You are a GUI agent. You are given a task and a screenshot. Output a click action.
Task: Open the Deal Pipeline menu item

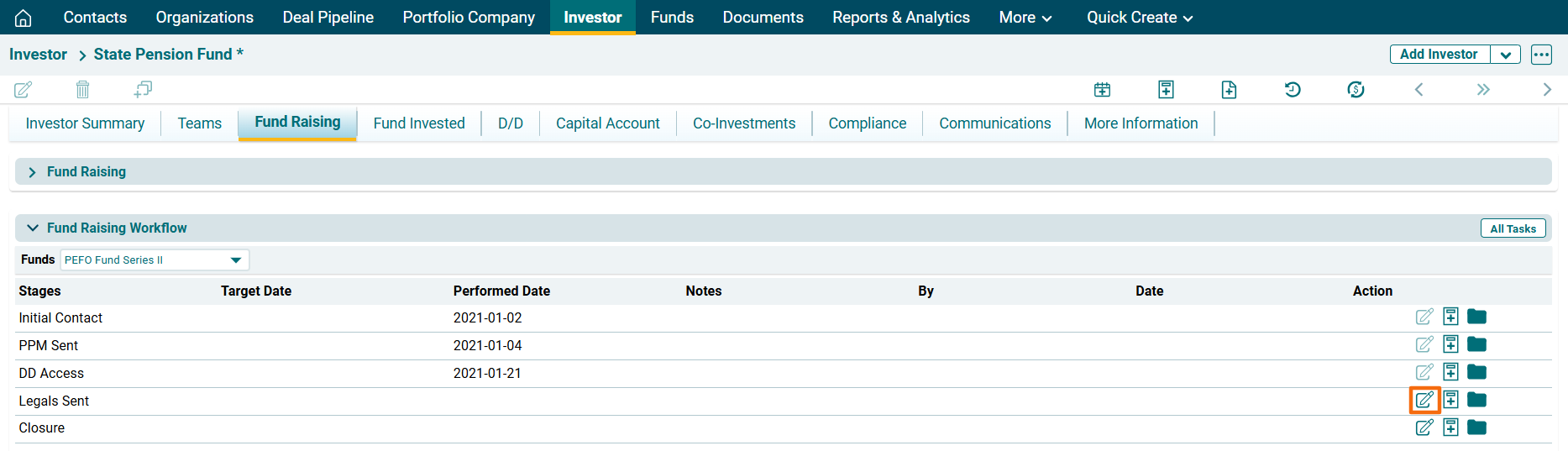point(328,18)
